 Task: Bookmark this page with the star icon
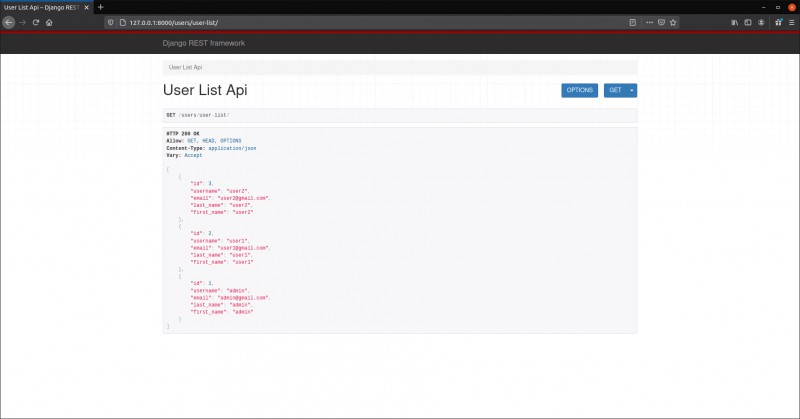click(x=673, y=22)
